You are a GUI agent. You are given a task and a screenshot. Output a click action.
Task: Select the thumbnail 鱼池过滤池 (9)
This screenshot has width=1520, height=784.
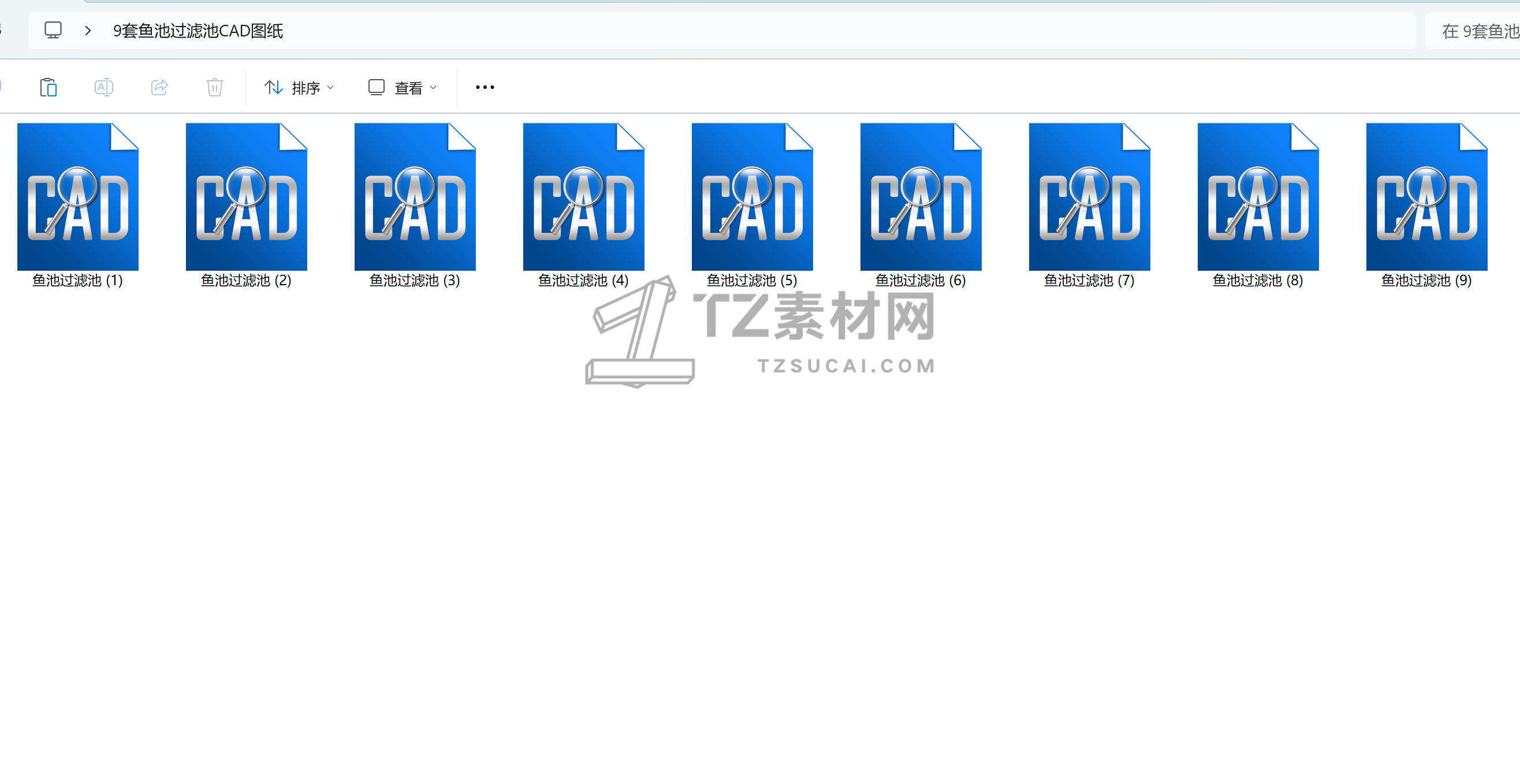click(1426, 197)
